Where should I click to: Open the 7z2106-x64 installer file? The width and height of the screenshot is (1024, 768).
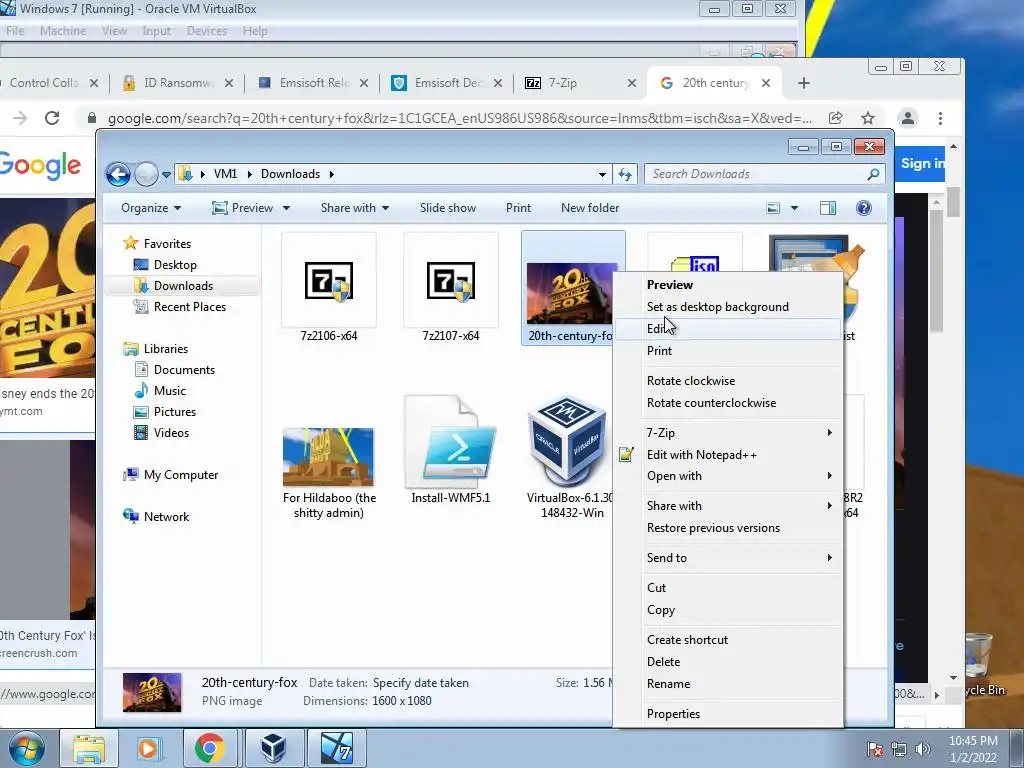click(x=328, y=287)
